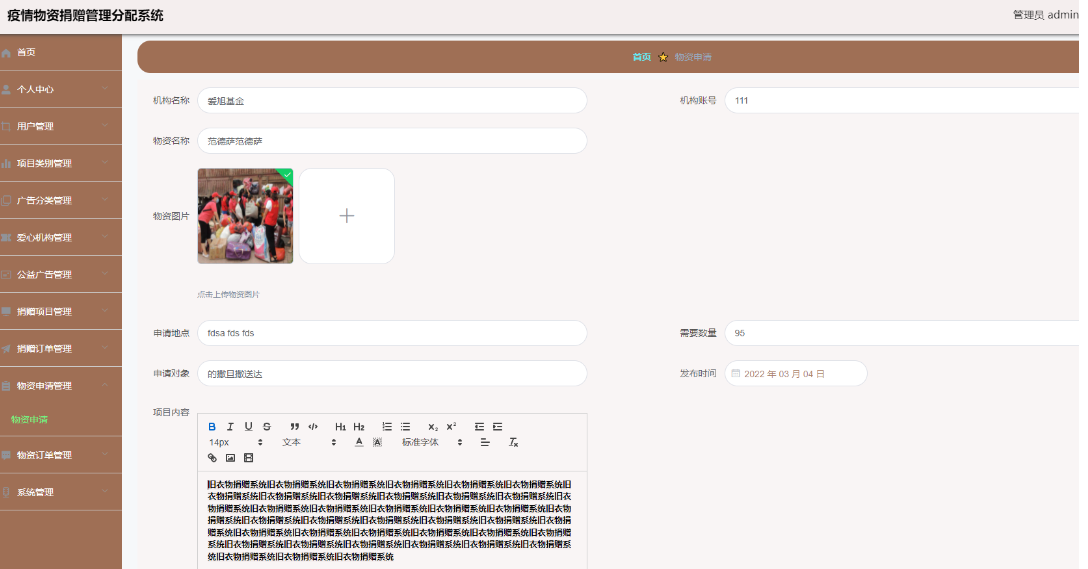Insert an image in the editor
The image size is (1088, 569).
(230, 458)
